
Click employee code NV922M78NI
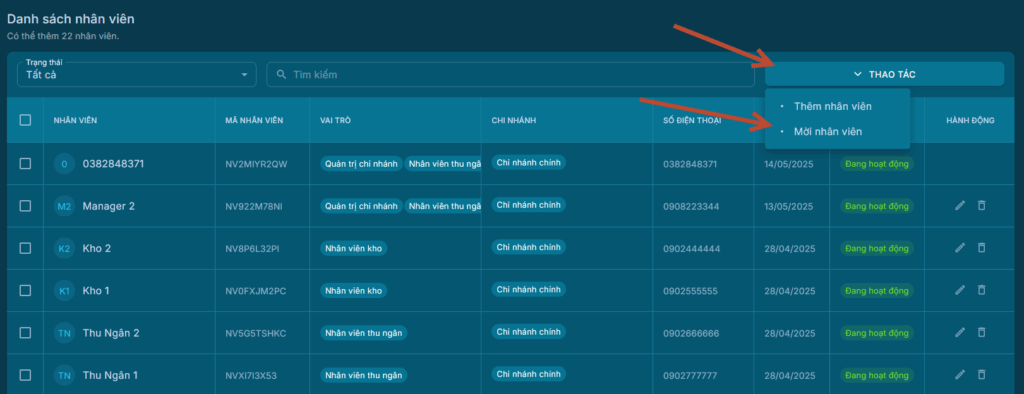click(254, 206)
